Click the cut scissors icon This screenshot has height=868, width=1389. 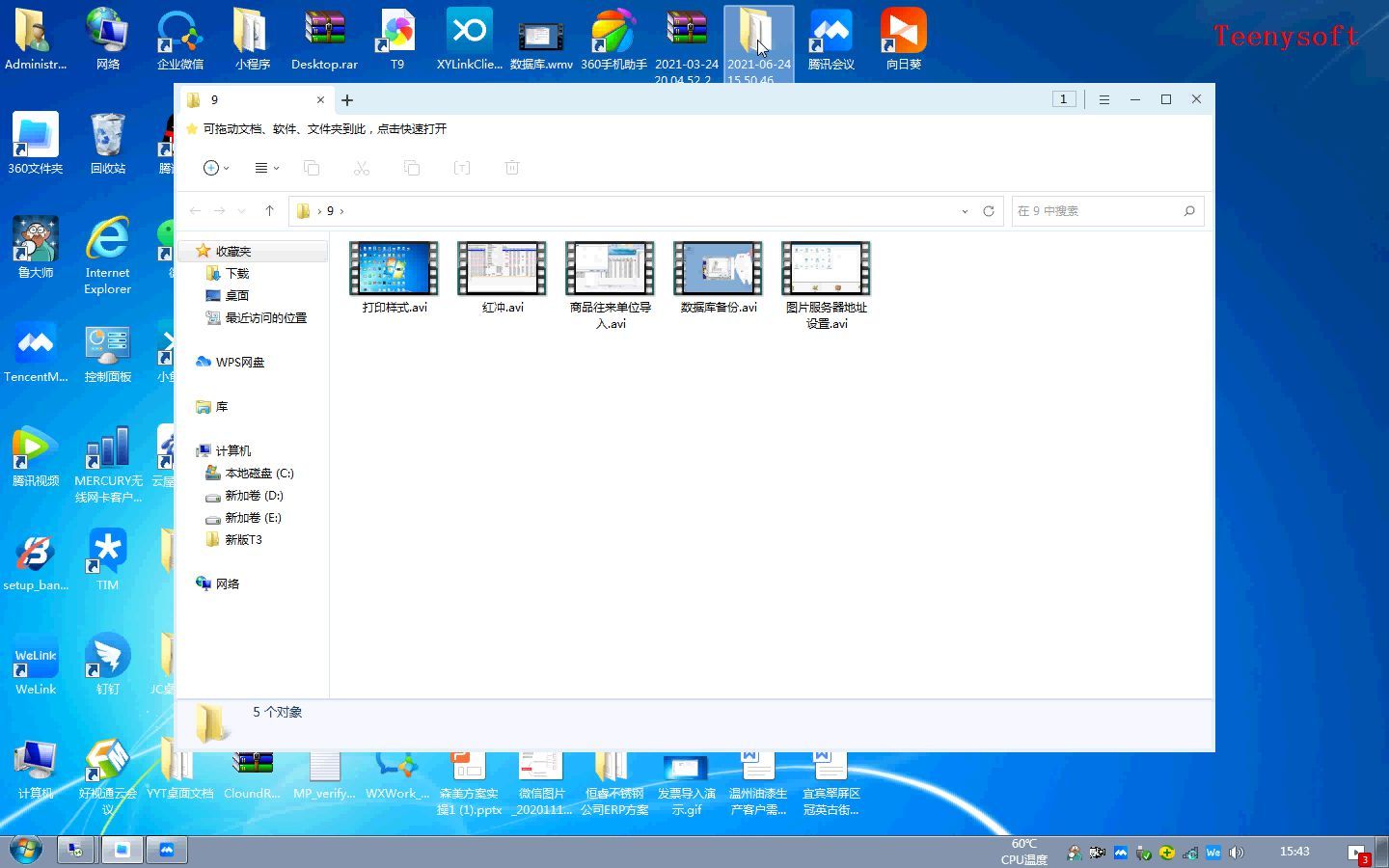click(x=362, y=168)
